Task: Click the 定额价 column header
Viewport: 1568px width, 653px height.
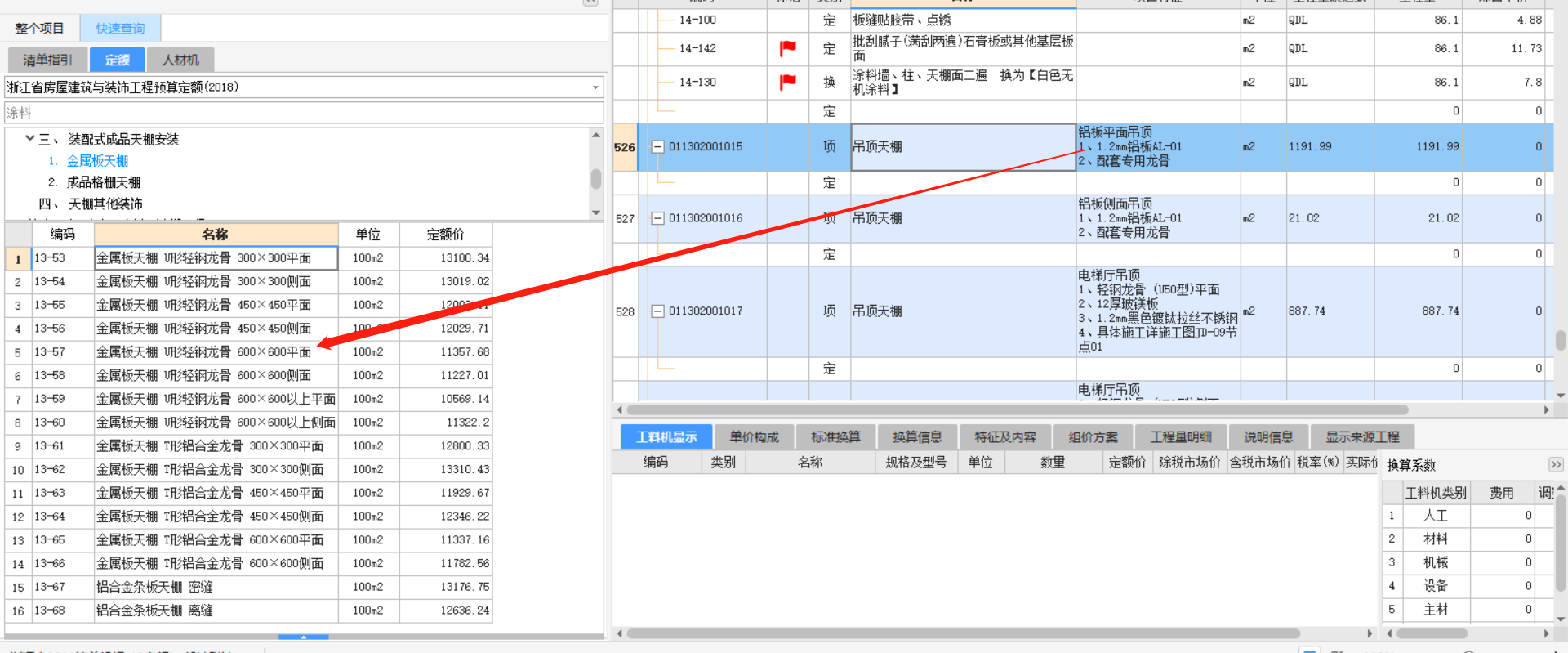Action: click(x=446, y=235)
